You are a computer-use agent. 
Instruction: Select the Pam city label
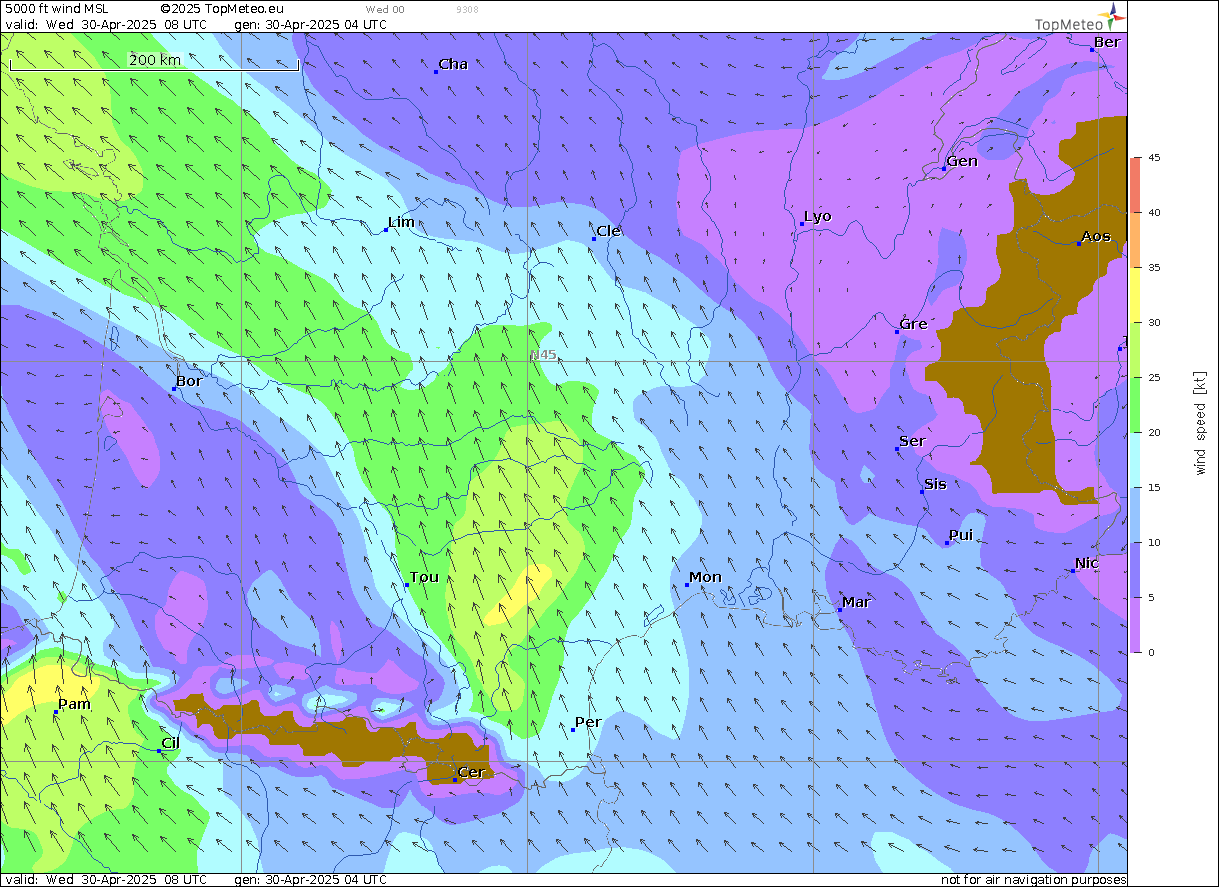(x=74, y=704)
